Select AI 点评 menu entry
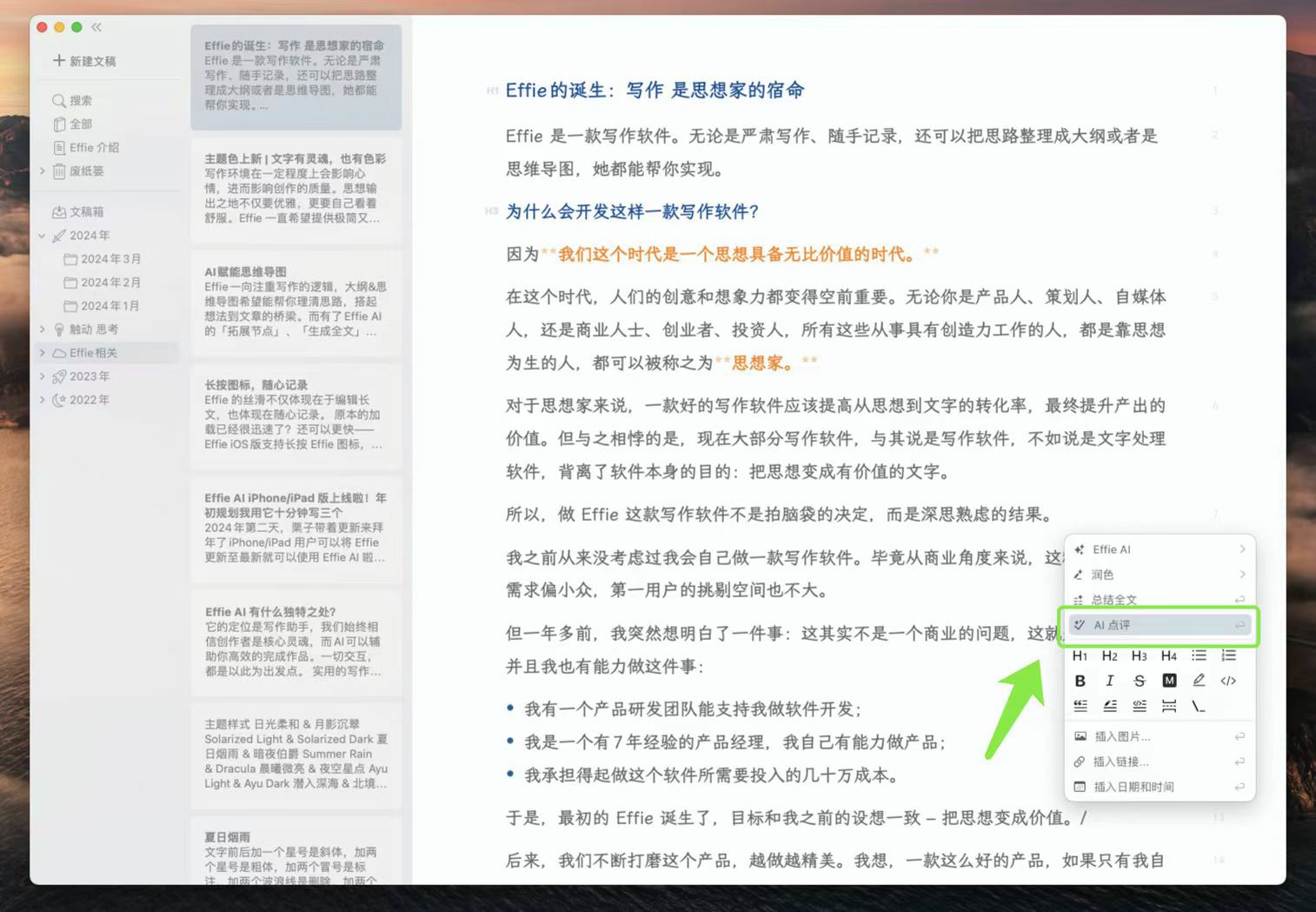 tap(1160, 625)
